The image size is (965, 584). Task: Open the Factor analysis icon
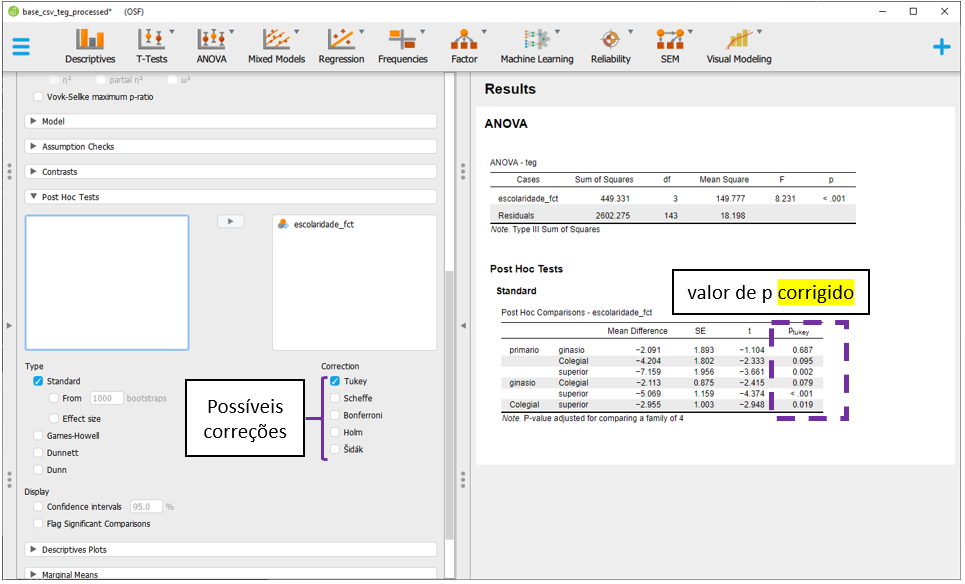pos(464,46)
